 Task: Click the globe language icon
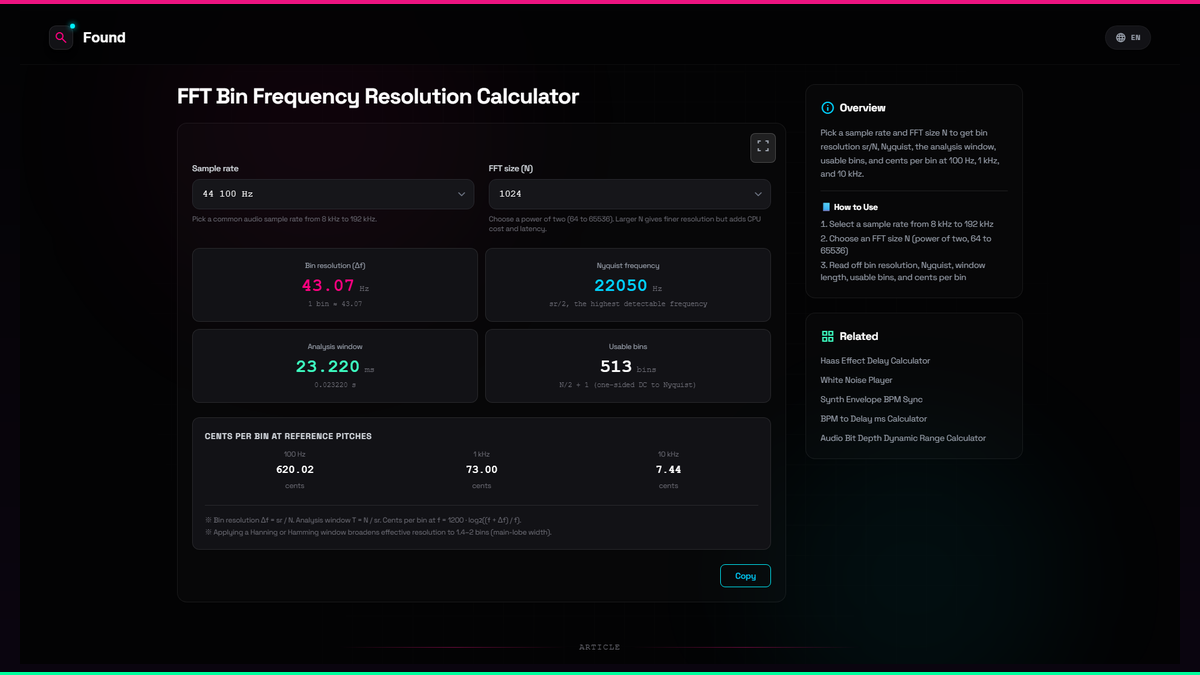(1121, 38)
